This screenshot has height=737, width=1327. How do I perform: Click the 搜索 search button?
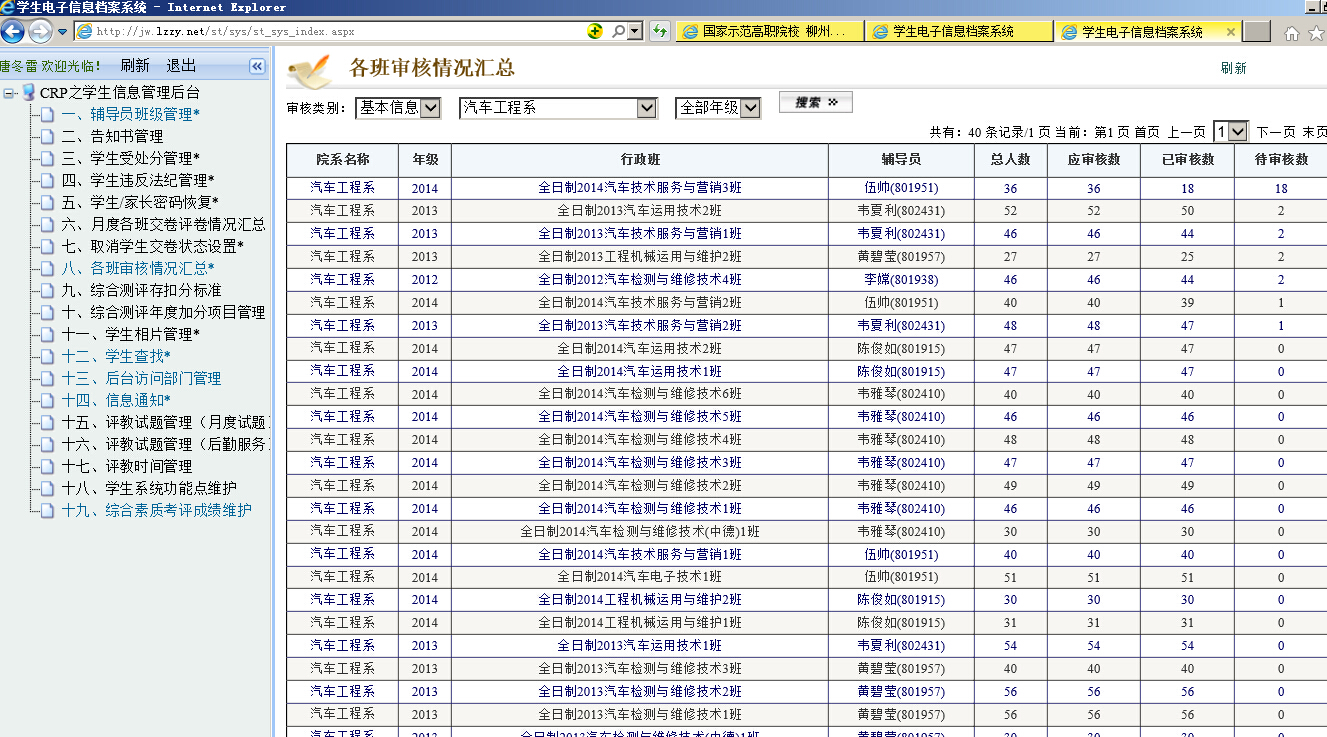[815, 103]
